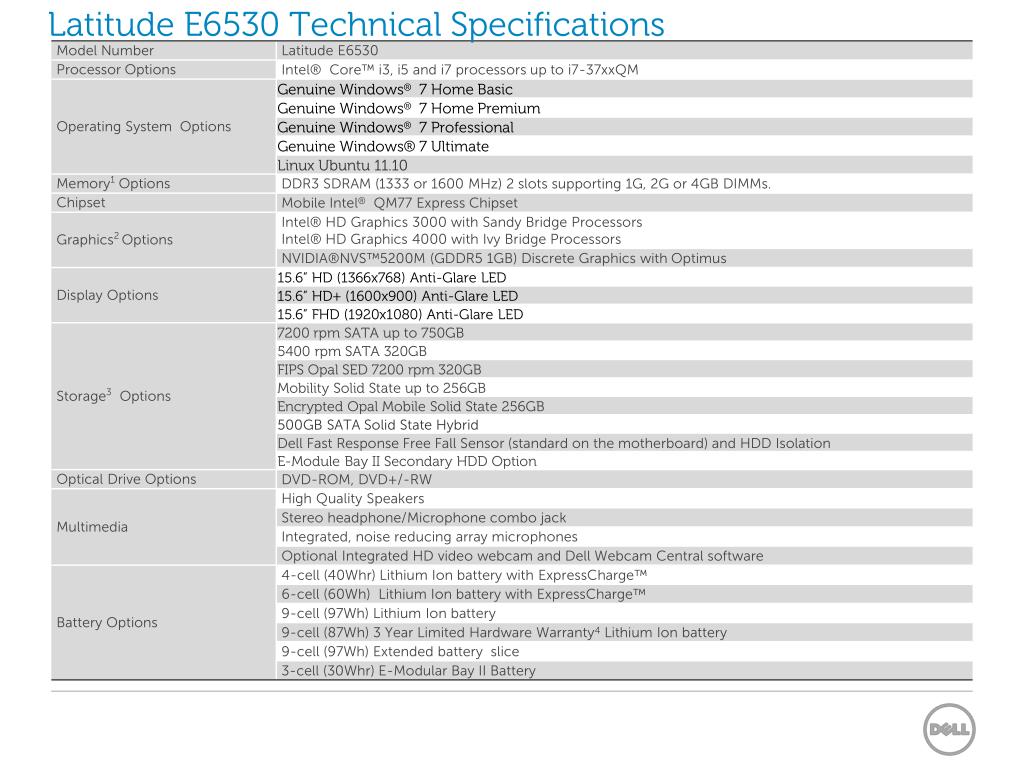Click the 6-cell (60Wh) battery row

point(624,594)
